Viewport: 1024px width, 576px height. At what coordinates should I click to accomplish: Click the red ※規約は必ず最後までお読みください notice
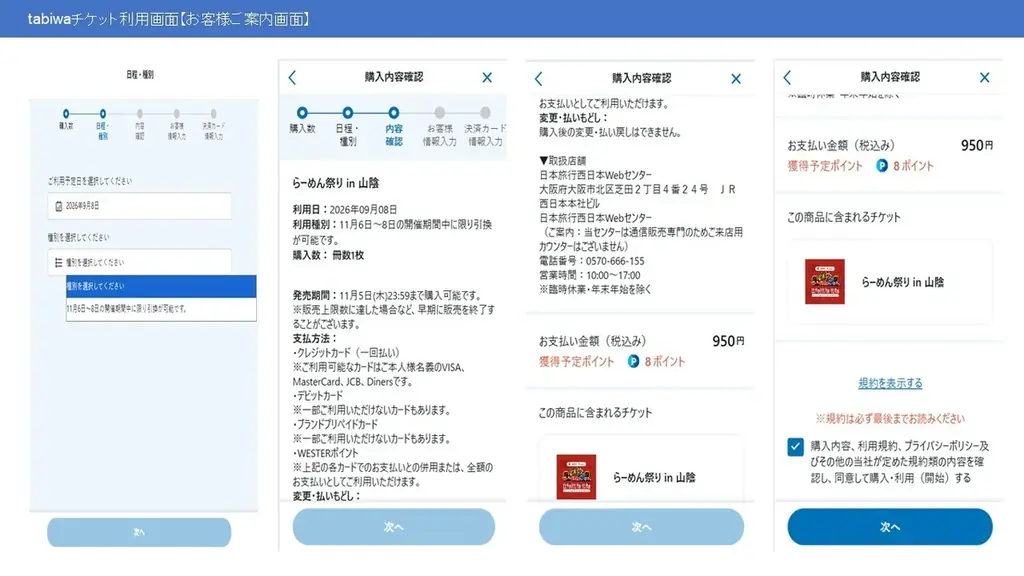(x=890, y=419)
